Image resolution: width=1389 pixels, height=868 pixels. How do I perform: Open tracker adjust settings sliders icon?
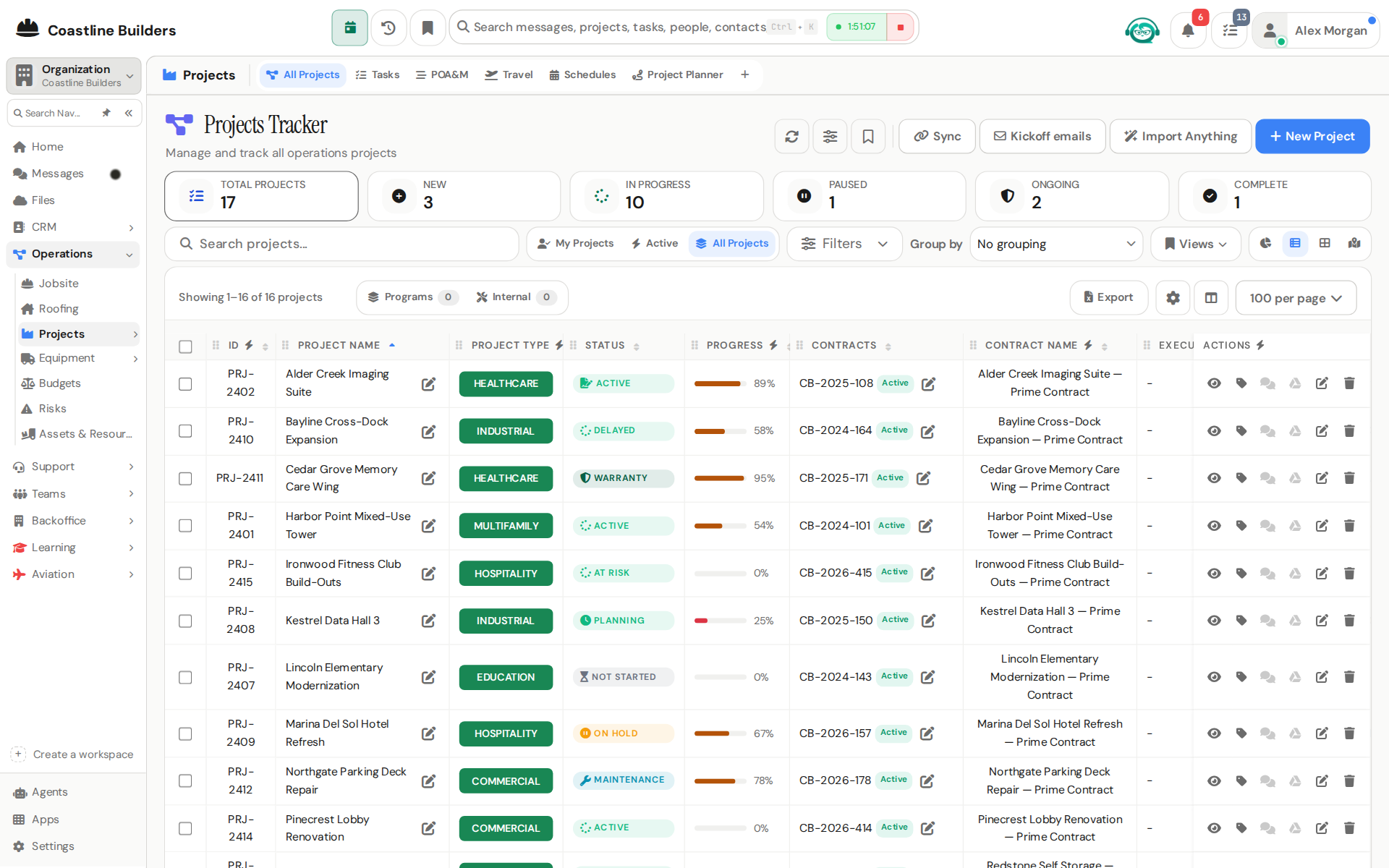pos(830,136)
